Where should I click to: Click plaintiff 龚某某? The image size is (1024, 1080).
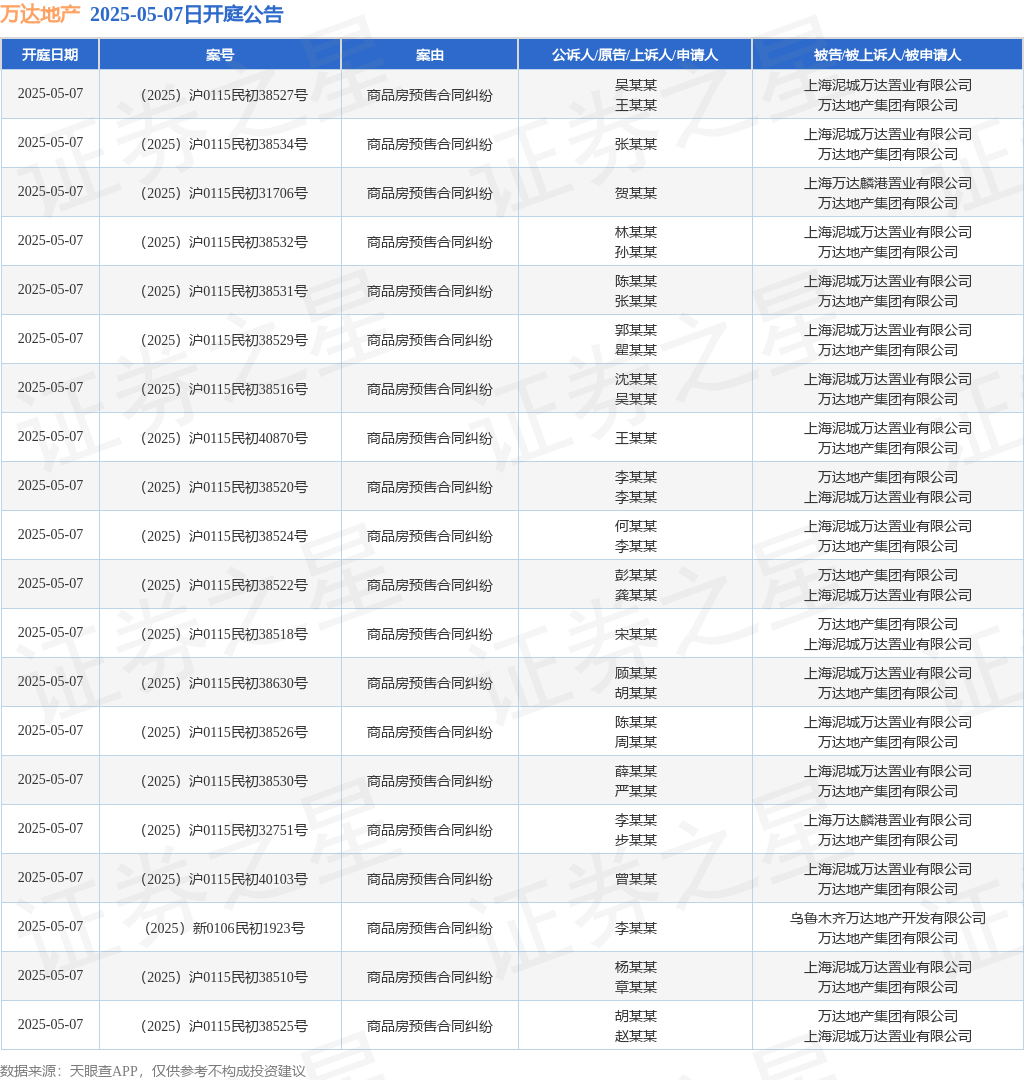point(636,594)
